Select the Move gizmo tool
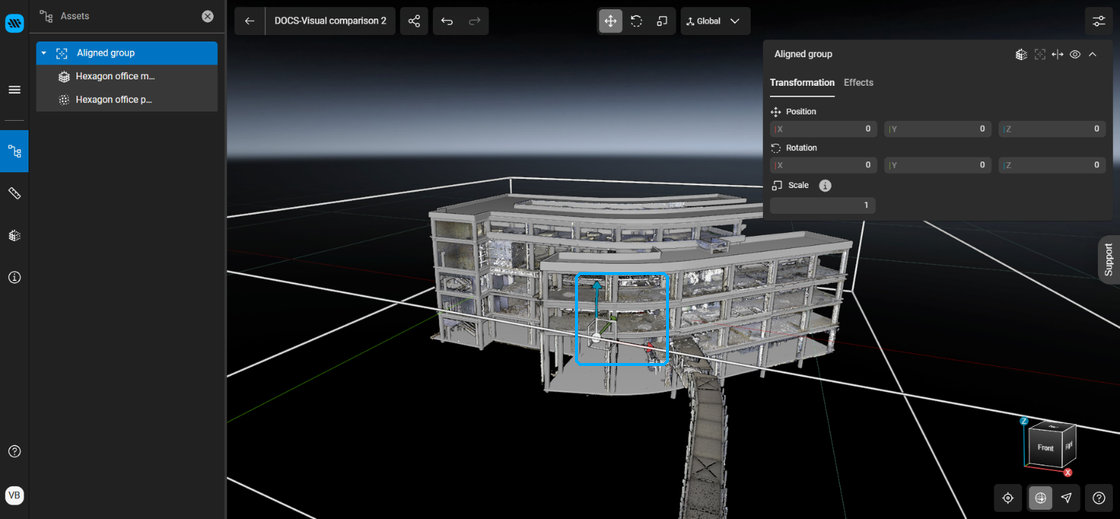 point(611,21)
